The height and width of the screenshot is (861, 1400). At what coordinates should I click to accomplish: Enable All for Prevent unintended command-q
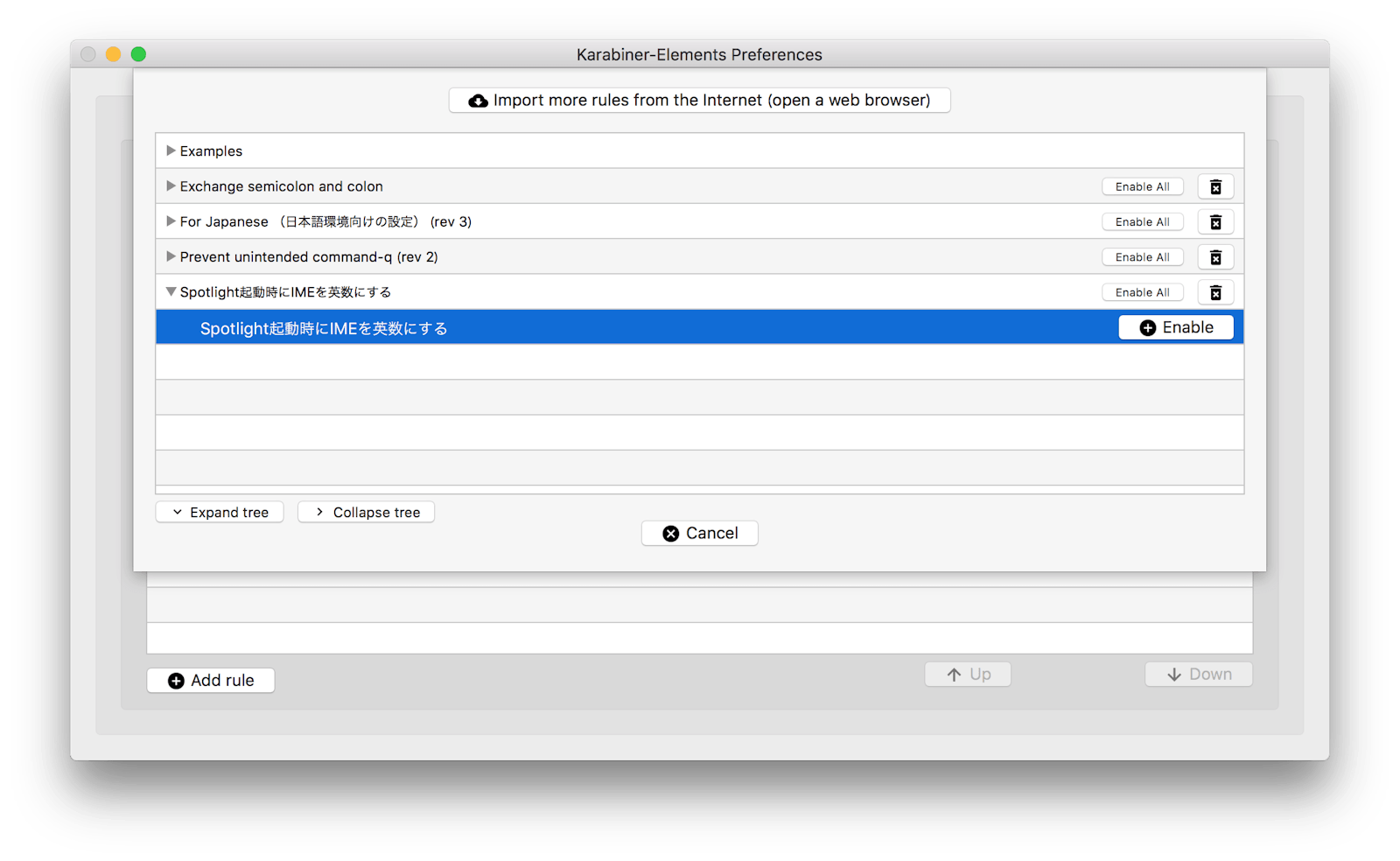(1142, 257)
